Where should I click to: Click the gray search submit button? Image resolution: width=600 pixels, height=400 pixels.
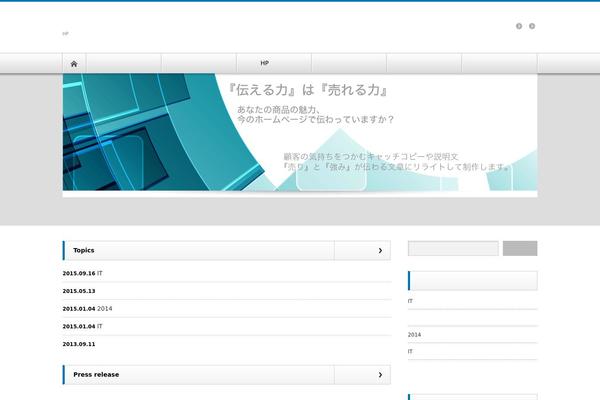tap(520, 248)
